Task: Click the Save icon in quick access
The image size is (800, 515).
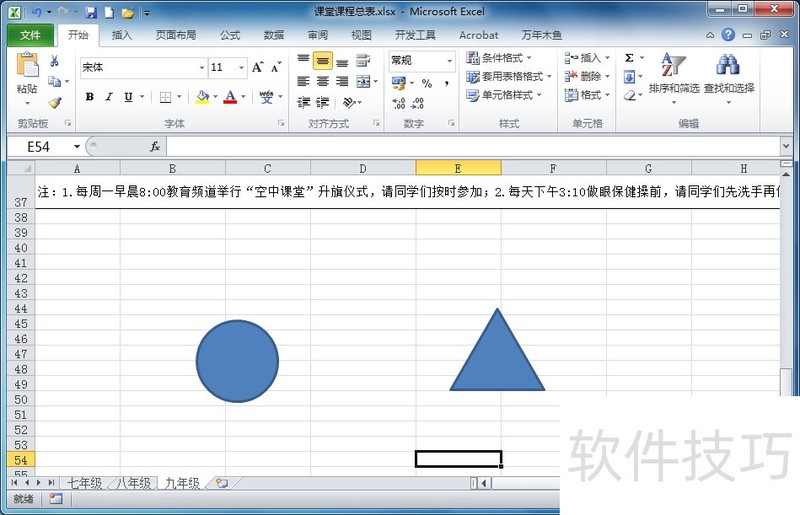Action: (x=91, y=12)
